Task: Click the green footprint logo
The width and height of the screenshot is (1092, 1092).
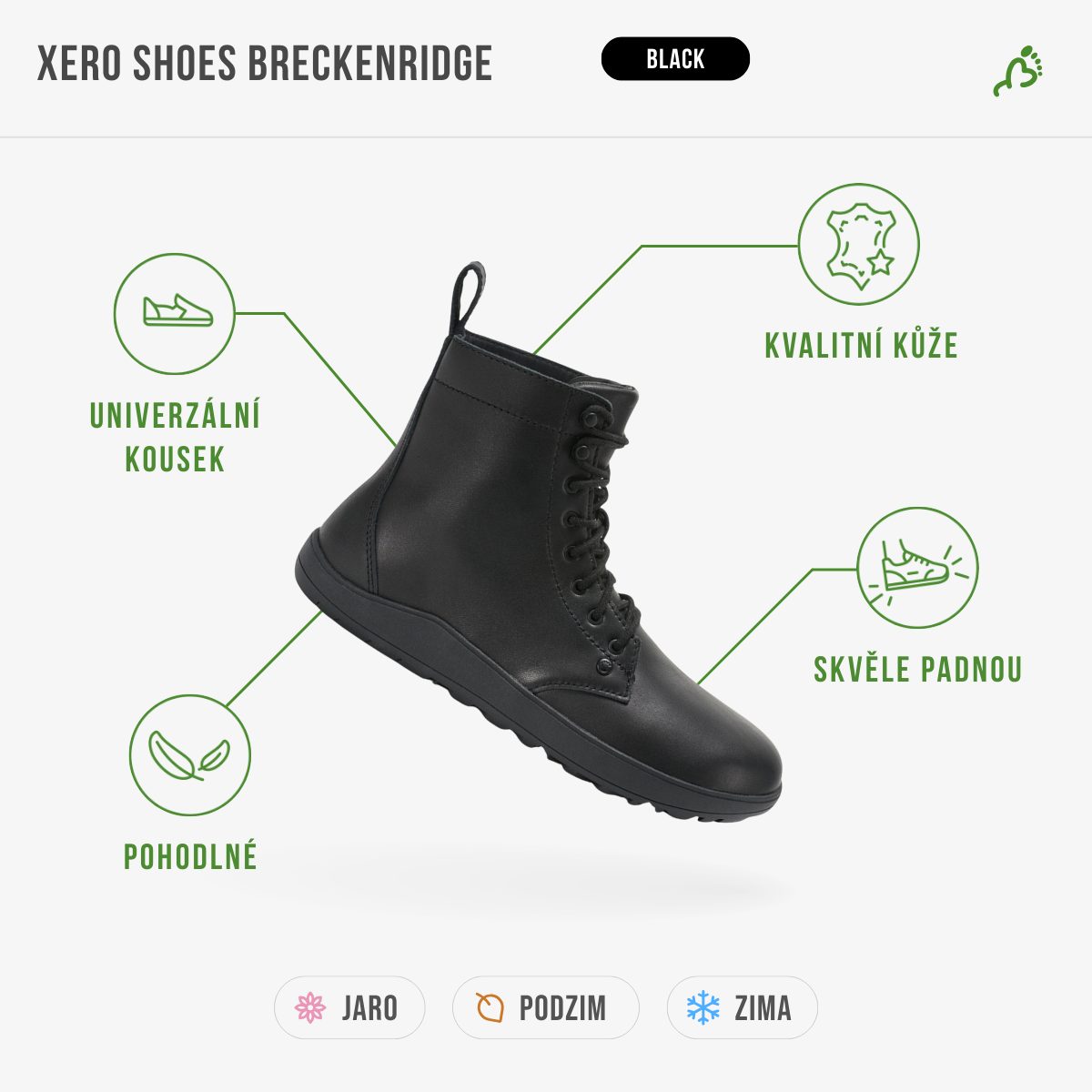Action: click(1018, 71)
